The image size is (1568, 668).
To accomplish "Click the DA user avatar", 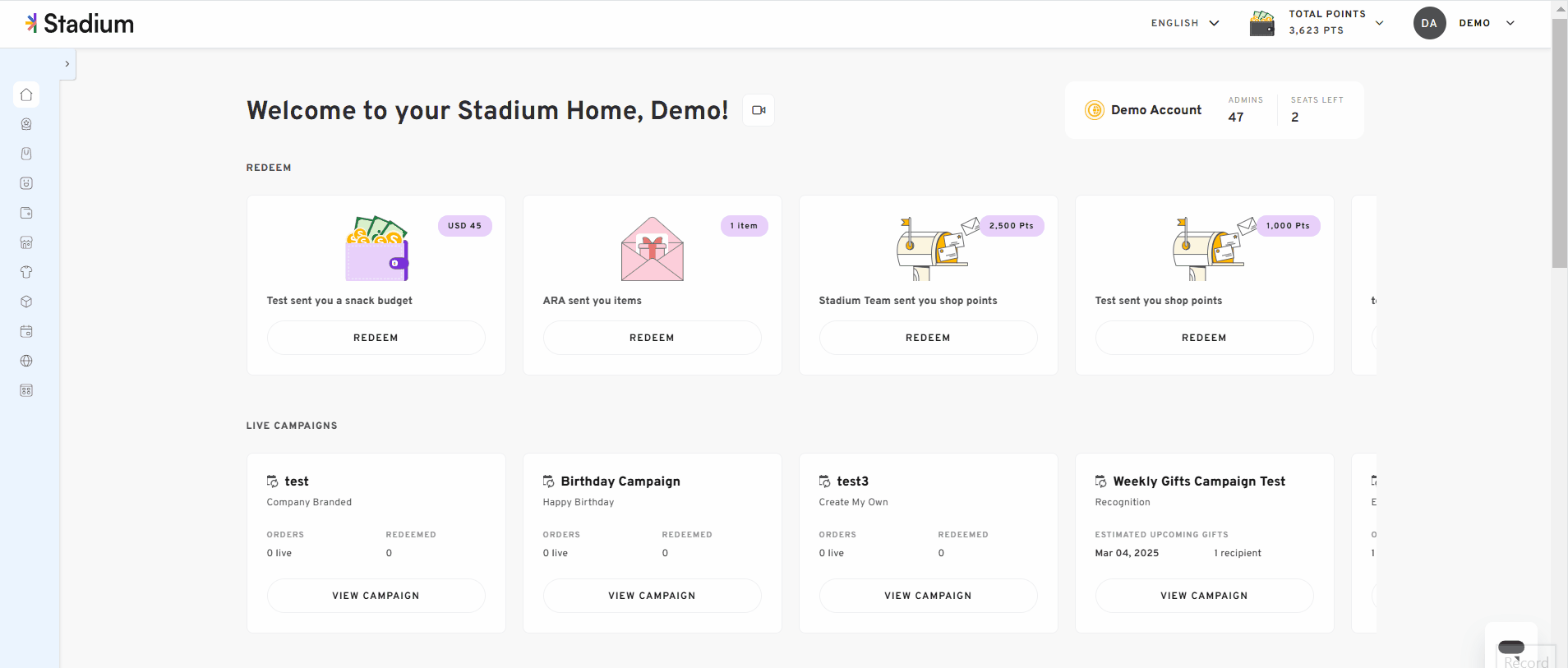I will [x=1429, y=23].
